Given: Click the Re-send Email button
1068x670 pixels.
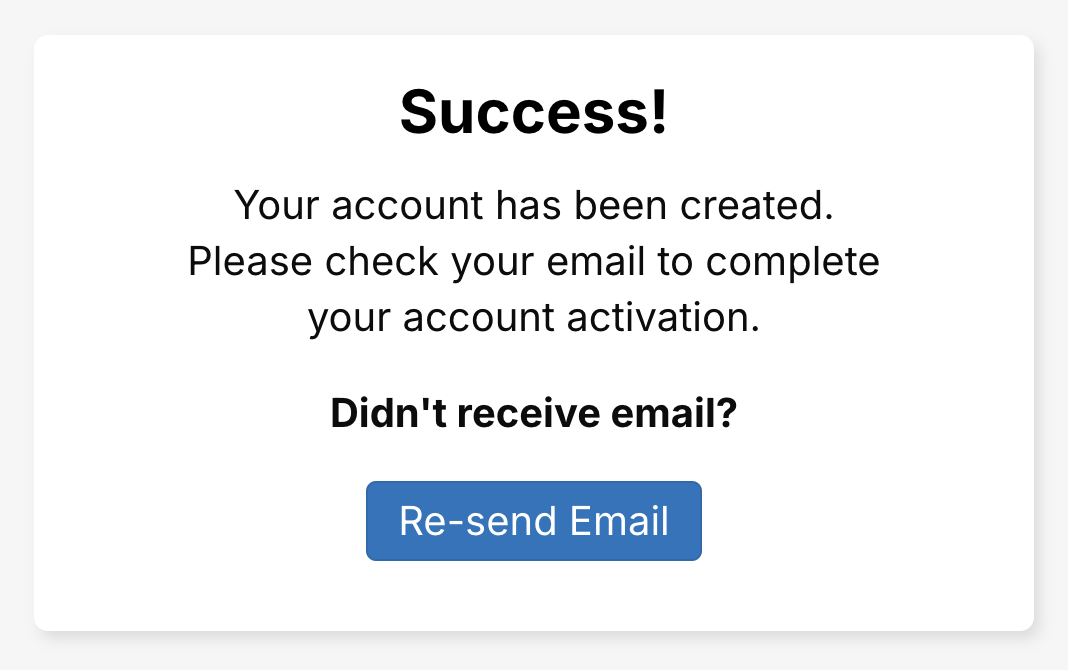Looking at the screenshot, I should 534,521.
